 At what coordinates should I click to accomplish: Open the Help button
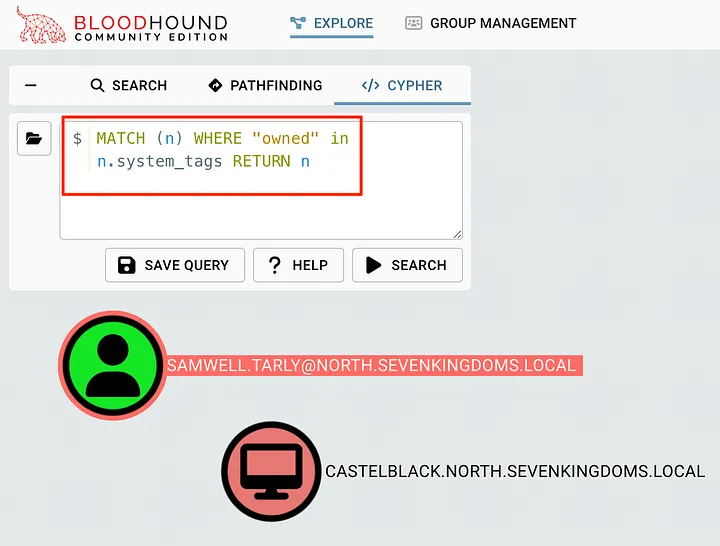298,265
